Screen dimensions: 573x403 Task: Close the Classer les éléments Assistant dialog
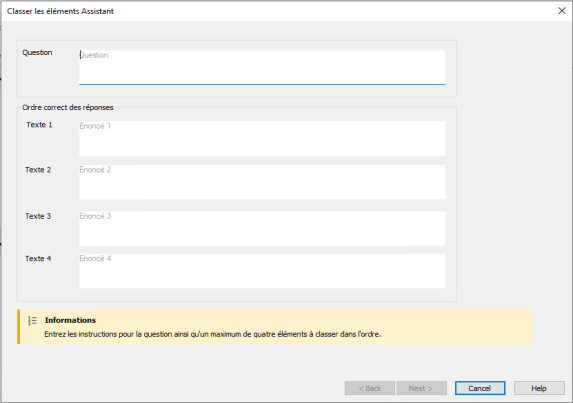(562, 11)
